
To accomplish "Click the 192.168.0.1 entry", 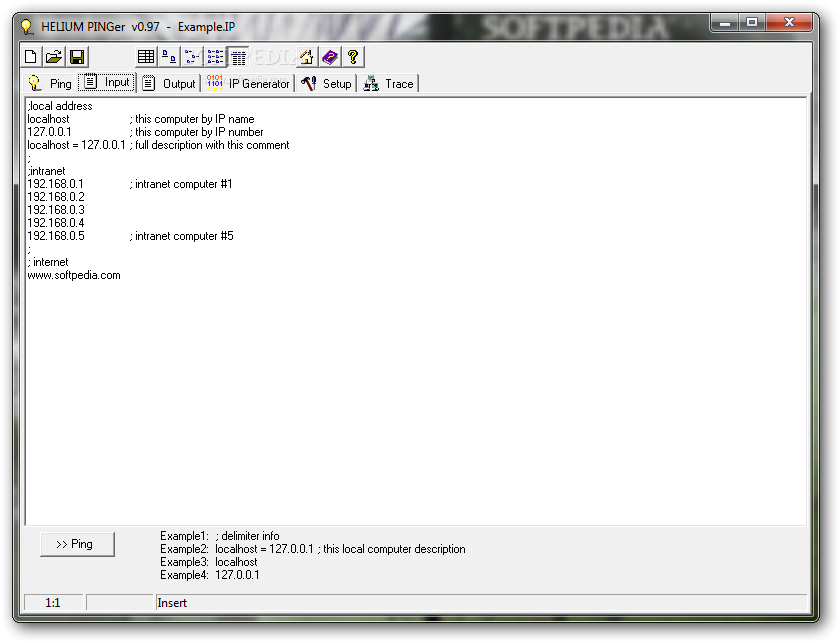I will tap(56, 184).
